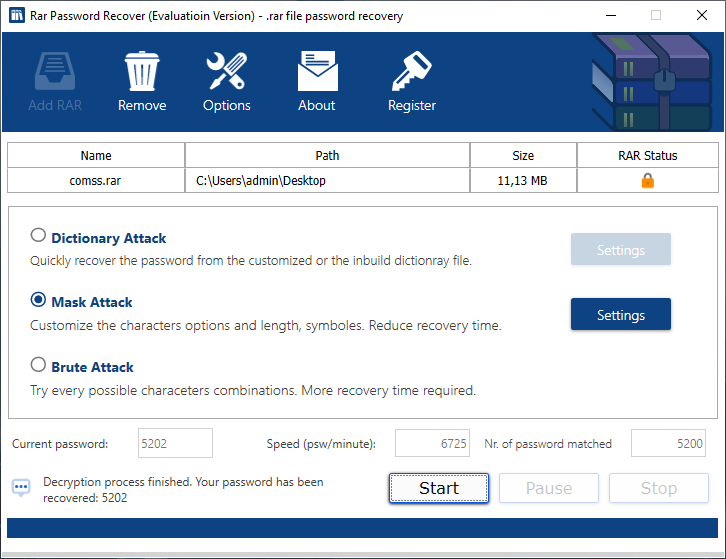Click the Dictionary Attack description text
The width and height of the screenshot is (726, 559).
click(x=251, y=261)
